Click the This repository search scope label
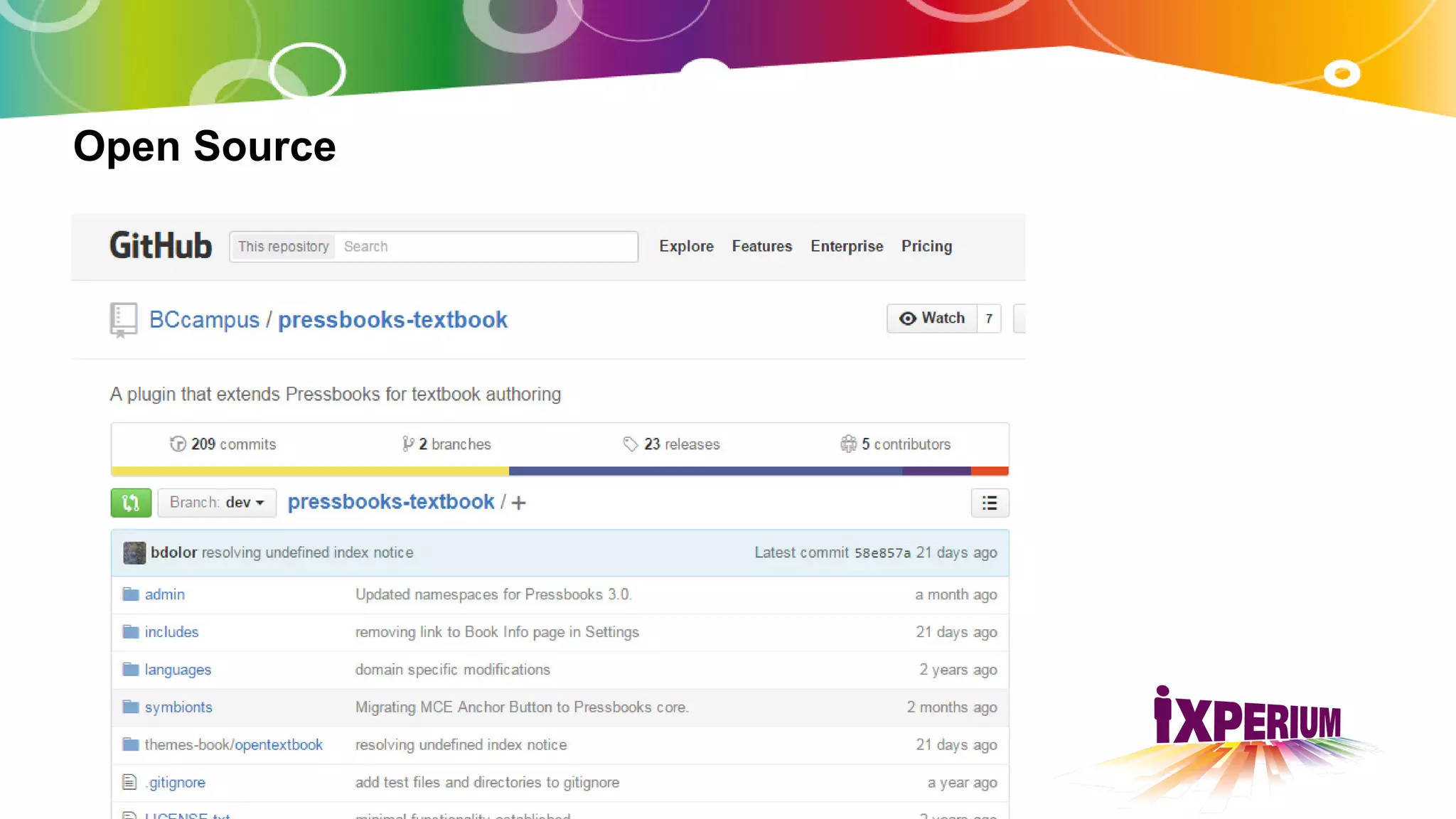This screenshot has height=819, width=1456. click(x=283, y=247)
